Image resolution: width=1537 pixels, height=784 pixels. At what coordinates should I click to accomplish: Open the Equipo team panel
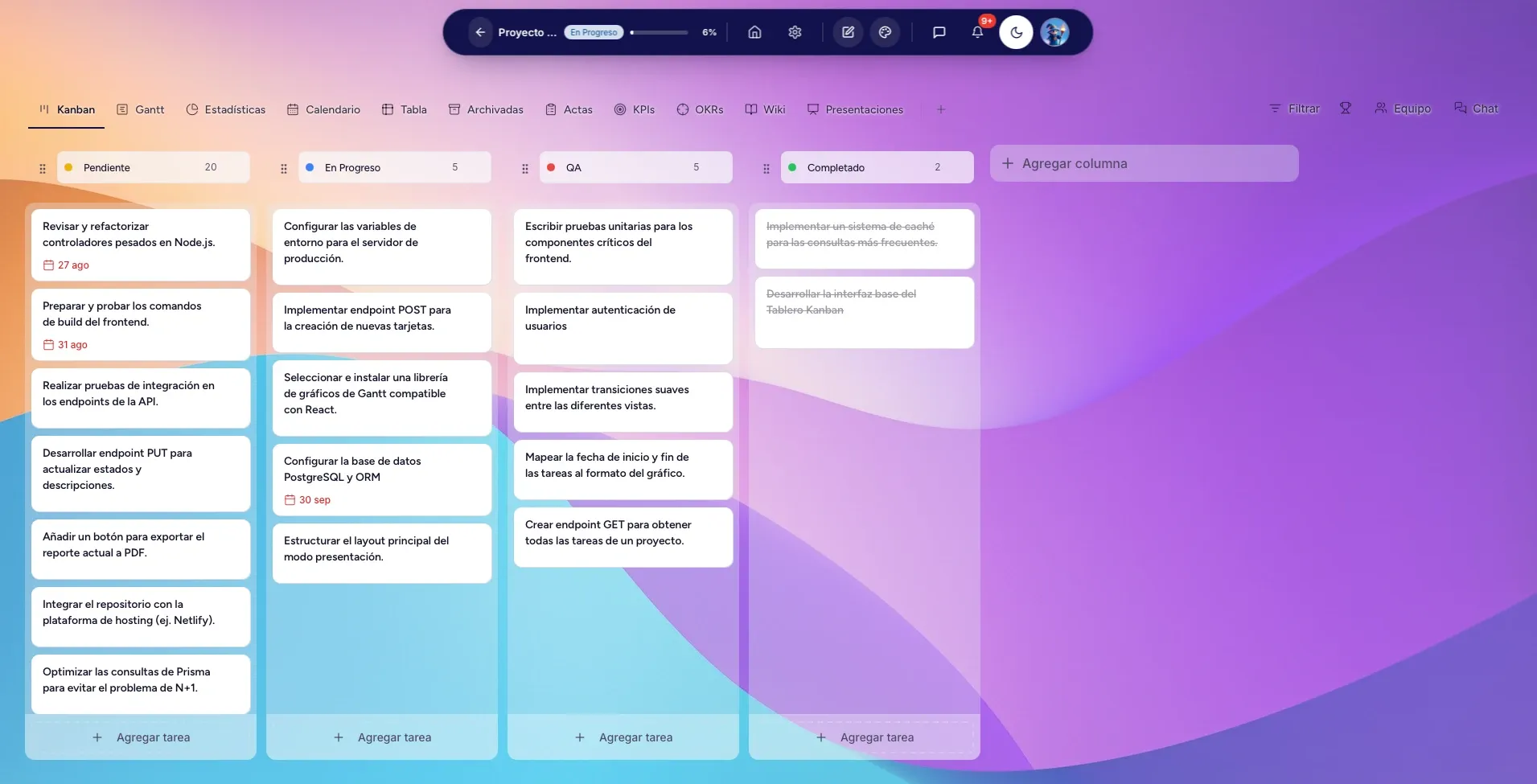1403,109
